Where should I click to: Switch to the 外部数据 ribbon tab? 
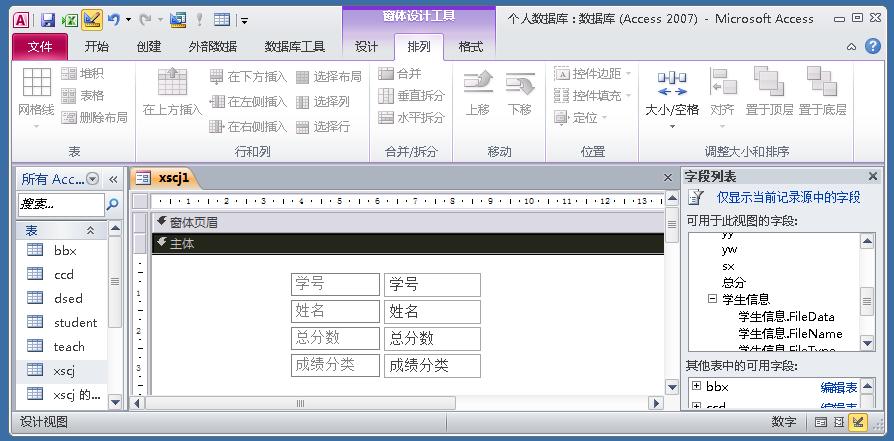(x=213, y=47)
